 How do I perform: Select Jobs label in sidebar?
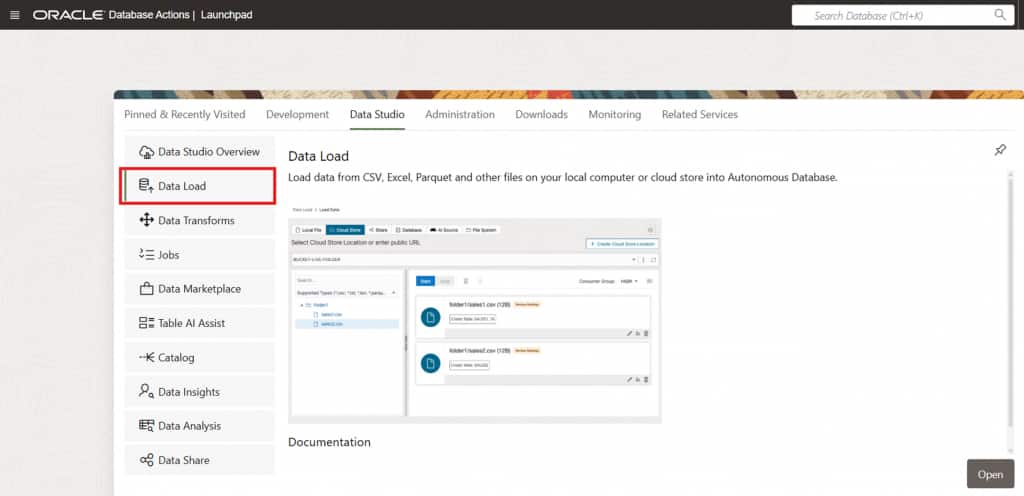[168, 255]
